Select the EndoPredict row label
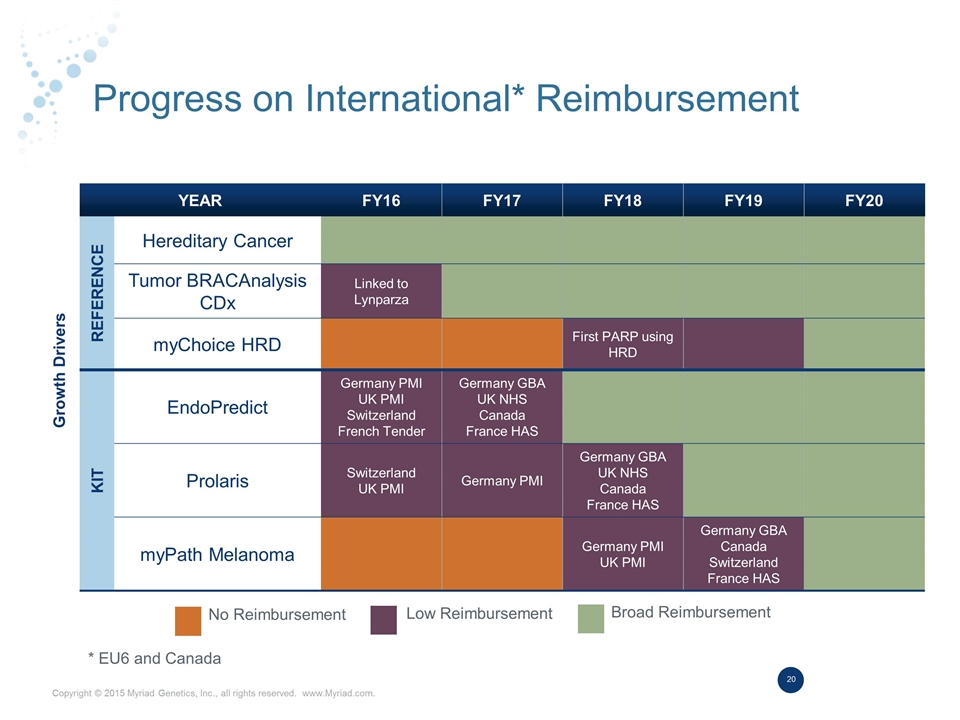Screen dimensions: 960x720 pyautogui.click(x=217, y=407)
